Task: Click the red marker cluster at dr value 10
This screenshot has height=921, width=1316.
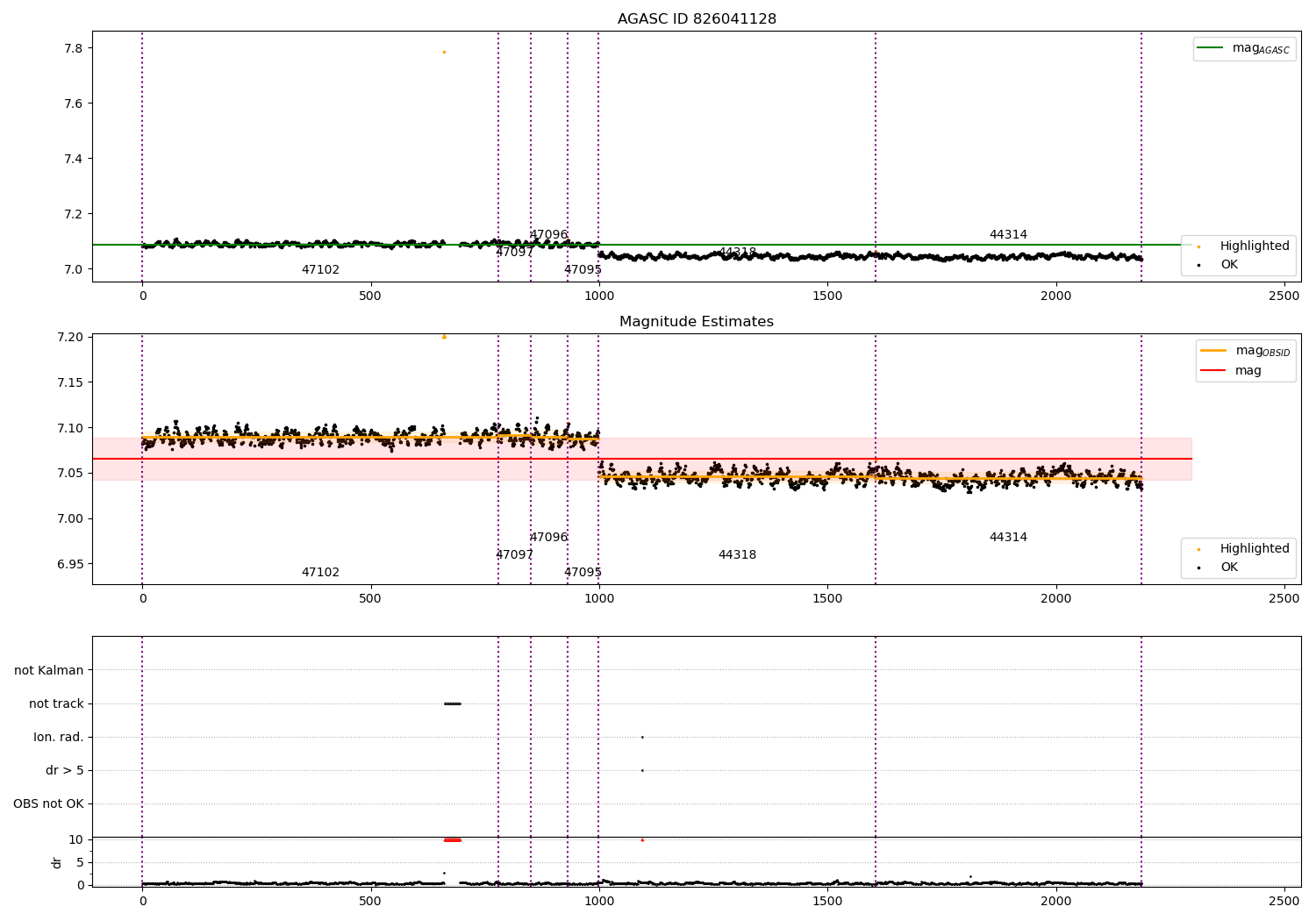Action: (453, 839)
